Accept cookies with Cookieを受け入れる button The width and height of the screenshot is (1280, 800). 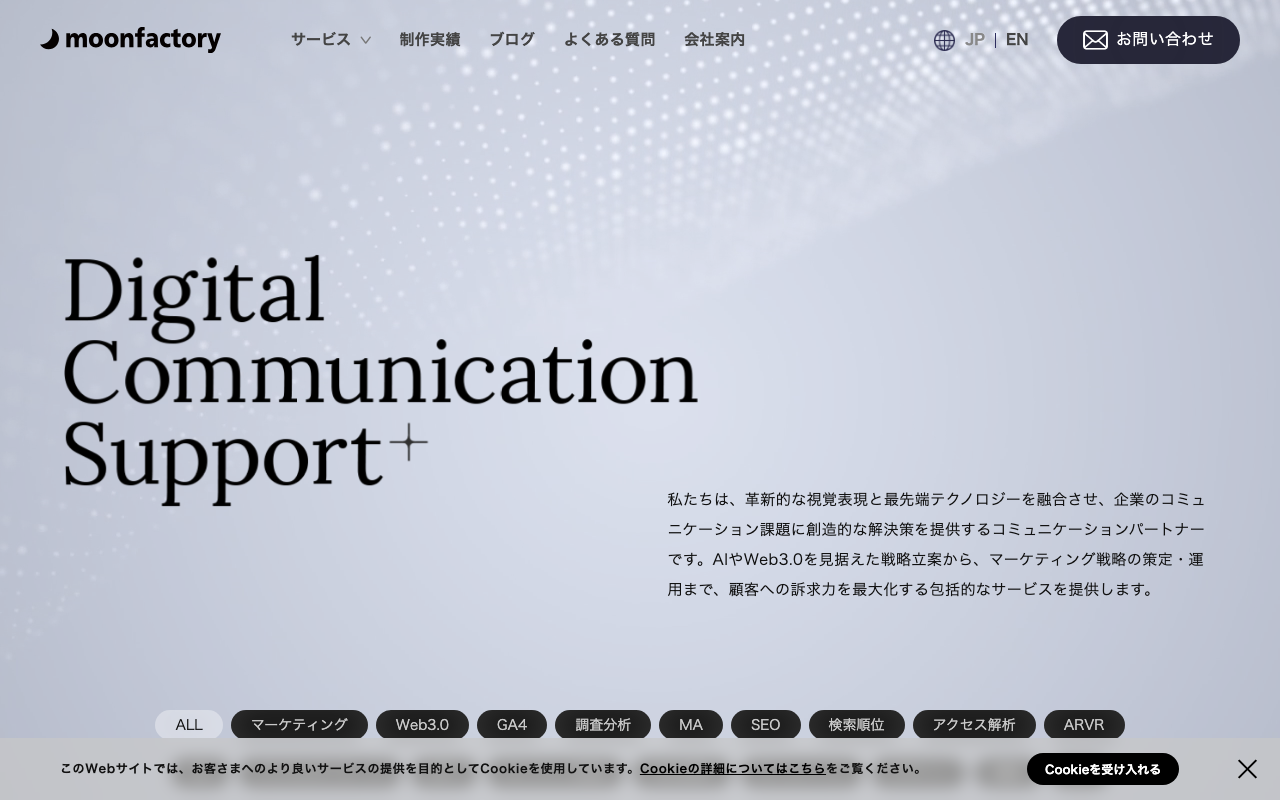click(x=1103, y=769)
